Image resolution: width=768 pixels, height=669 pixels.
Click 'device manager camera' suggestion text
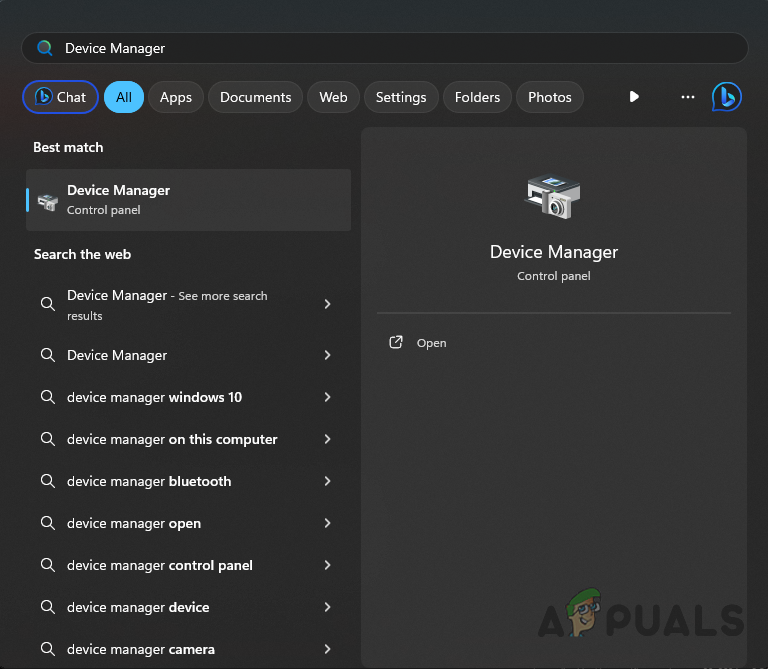141,650
